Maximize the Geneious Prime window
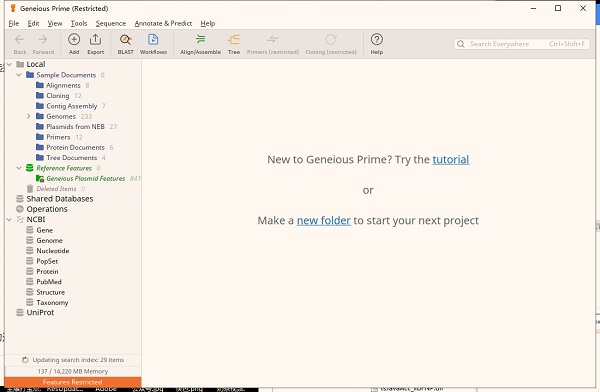This screenshot has width=600, height=392. tap(558, 8)
